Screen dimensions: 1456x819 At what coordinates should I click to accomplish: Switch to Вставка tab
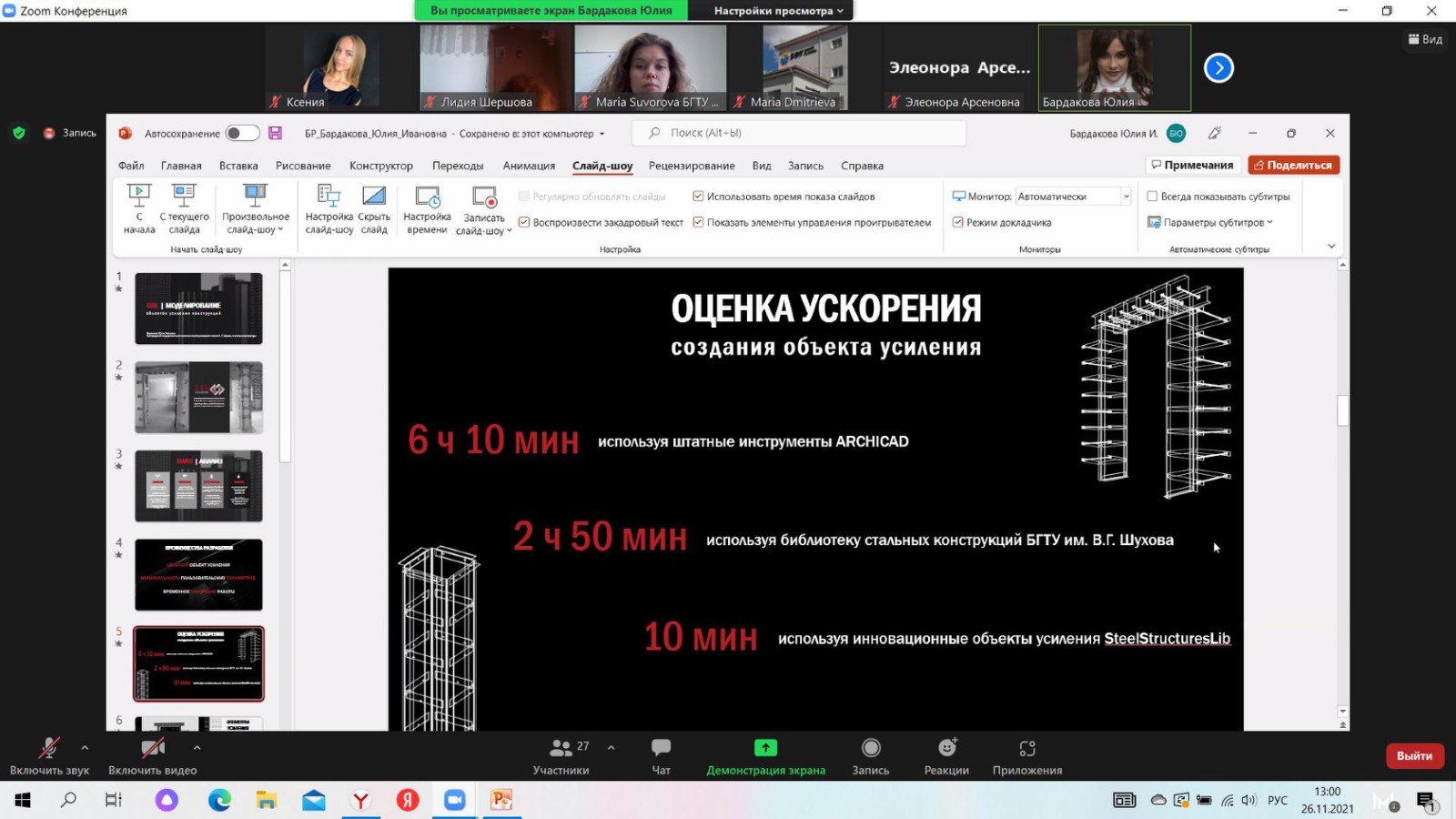pyautogui.click(x=238, y=166)
